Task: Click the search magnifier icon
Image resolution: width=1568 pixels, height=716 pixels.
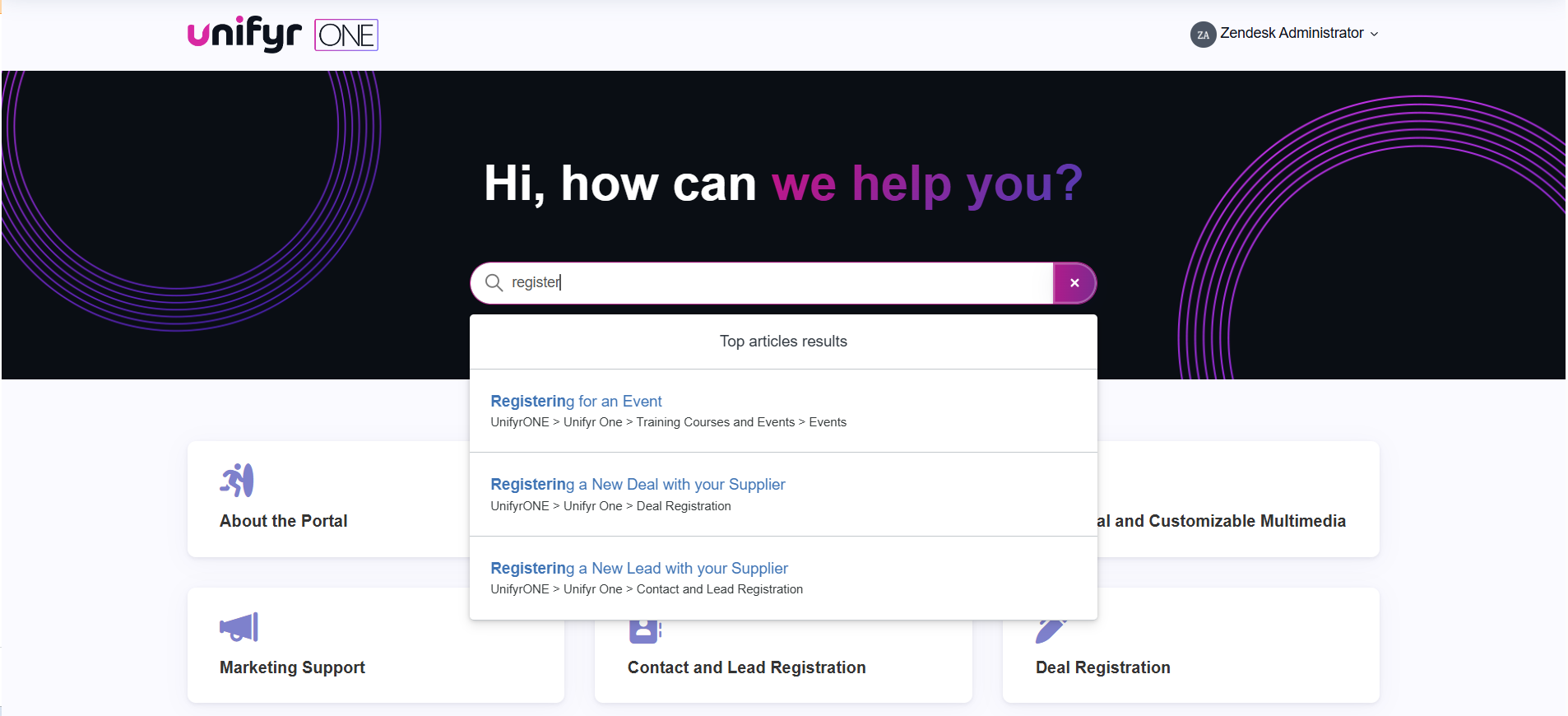Action: coord(494,283)
